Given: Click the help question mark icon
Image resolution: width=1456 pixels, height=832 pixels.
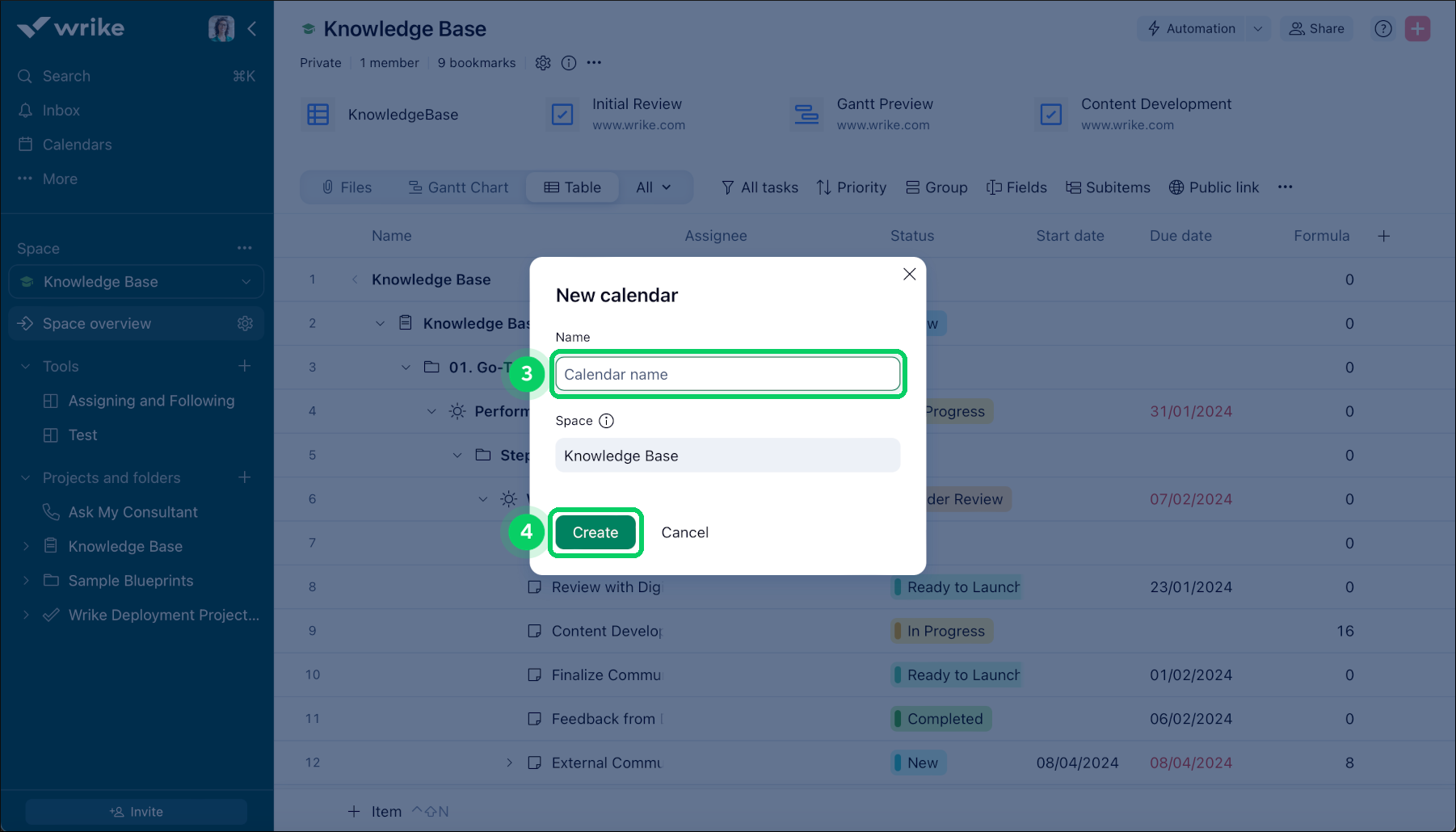Looking at the screenshot, I should [1382, 28].
